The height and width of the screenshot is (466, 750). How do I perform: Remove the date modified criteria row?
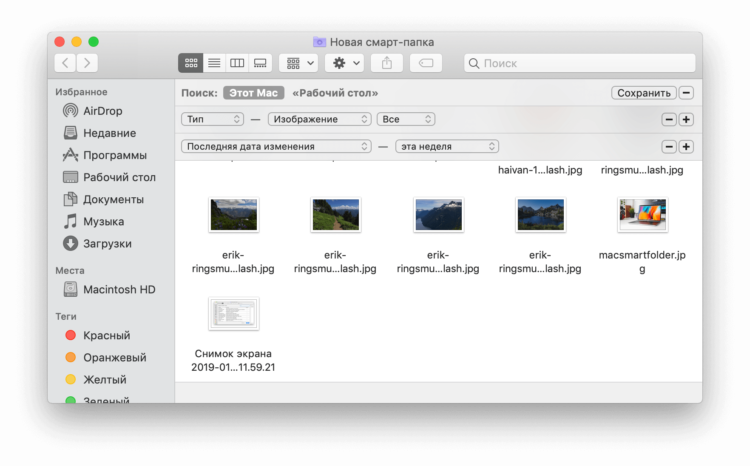click(669, 146)
